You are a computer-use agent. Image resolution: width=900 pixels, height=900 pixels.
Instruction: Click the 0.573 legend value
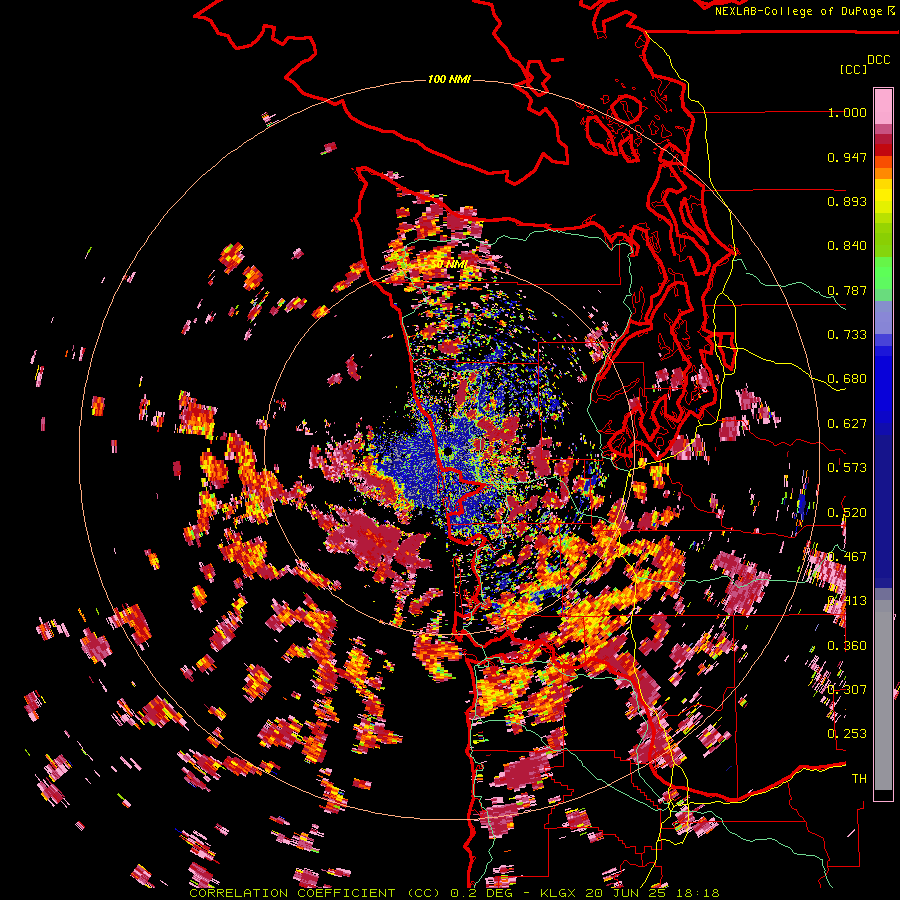pos(847,468)
